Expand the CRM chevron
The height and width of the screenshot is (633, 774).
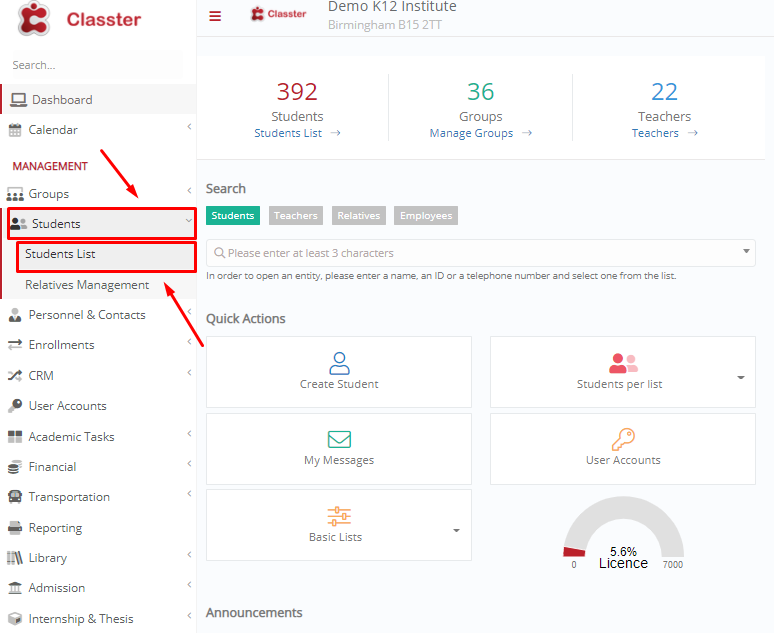(x=189, y=372)
